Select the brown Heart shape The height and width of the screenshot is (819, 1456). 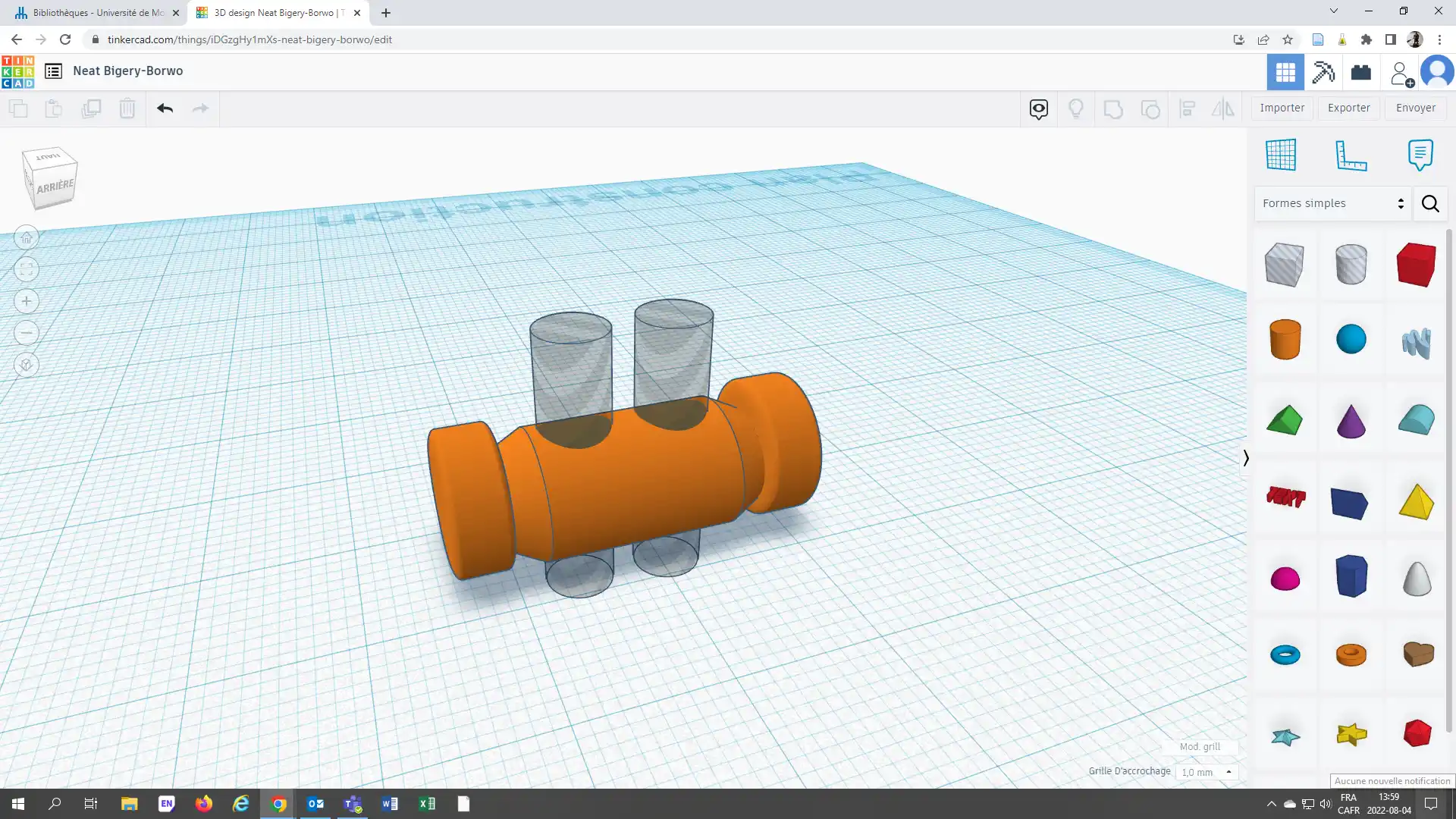(1417, 654)
